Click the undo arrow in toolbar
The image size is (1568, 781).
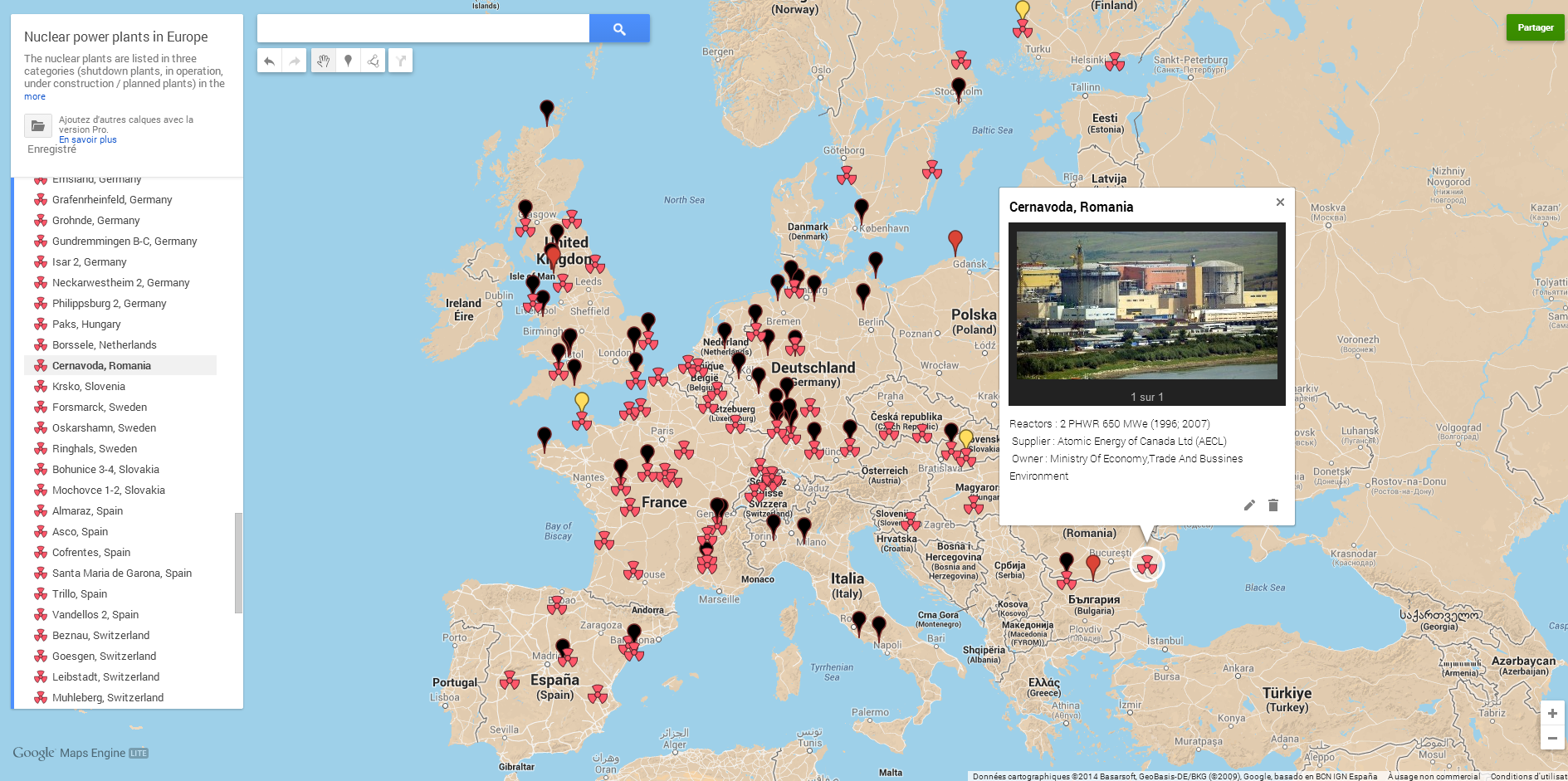[x=269, y=61]
